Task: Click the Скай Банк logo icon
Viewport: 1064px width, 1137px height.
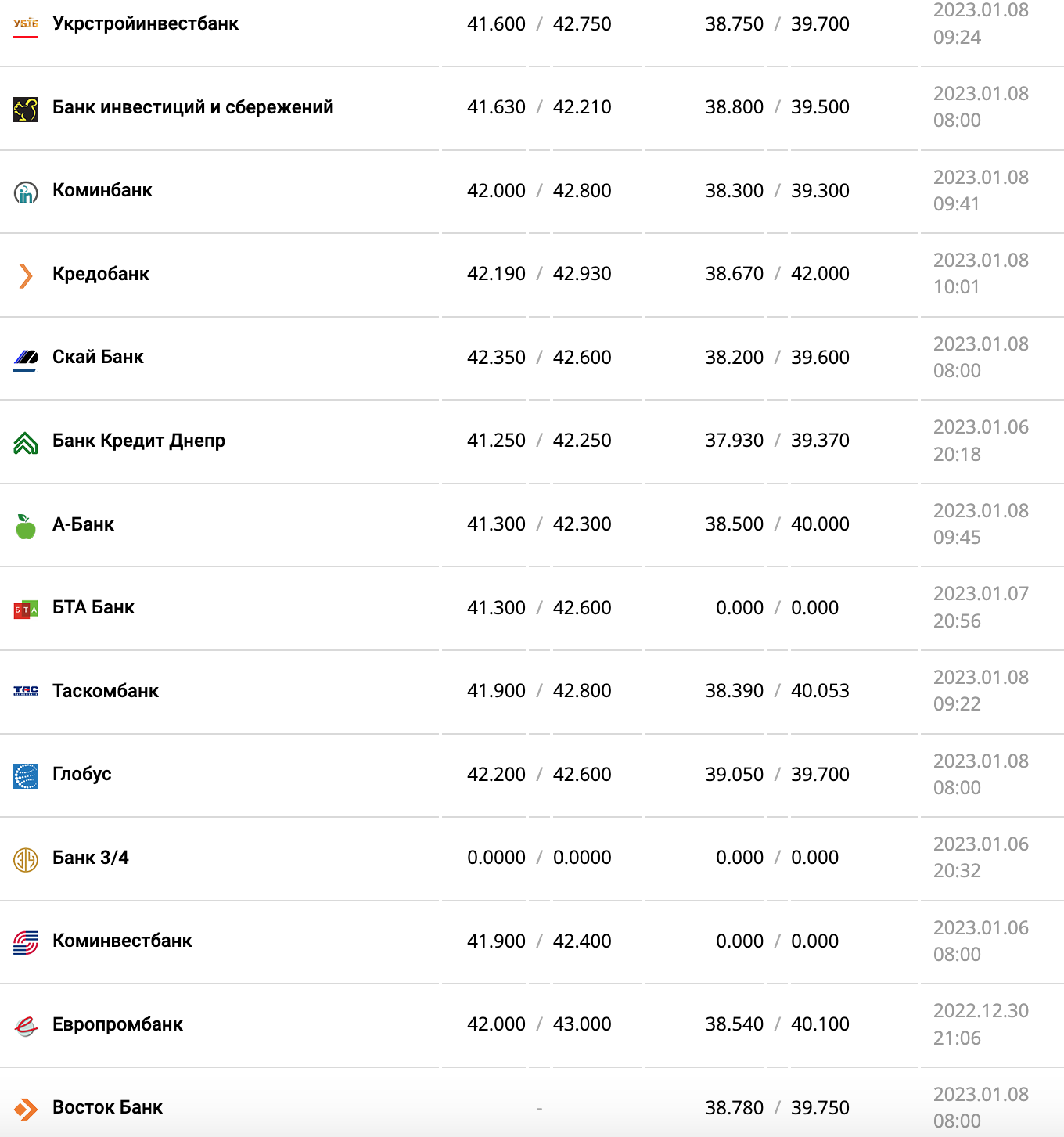Action: click(26, 358)
